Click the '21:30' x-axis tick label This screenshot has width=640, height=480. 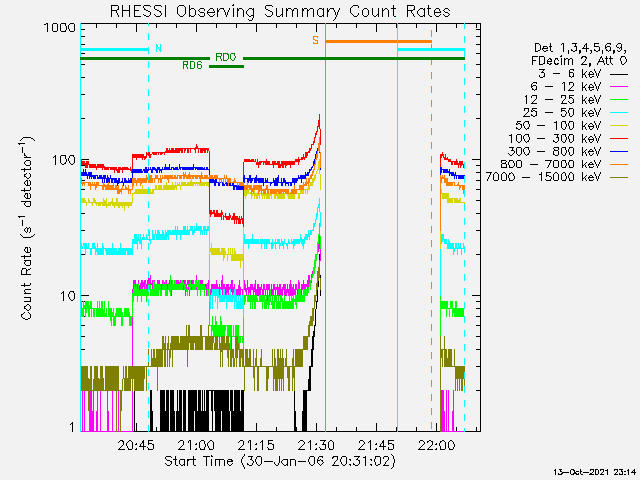coord(316,445)
